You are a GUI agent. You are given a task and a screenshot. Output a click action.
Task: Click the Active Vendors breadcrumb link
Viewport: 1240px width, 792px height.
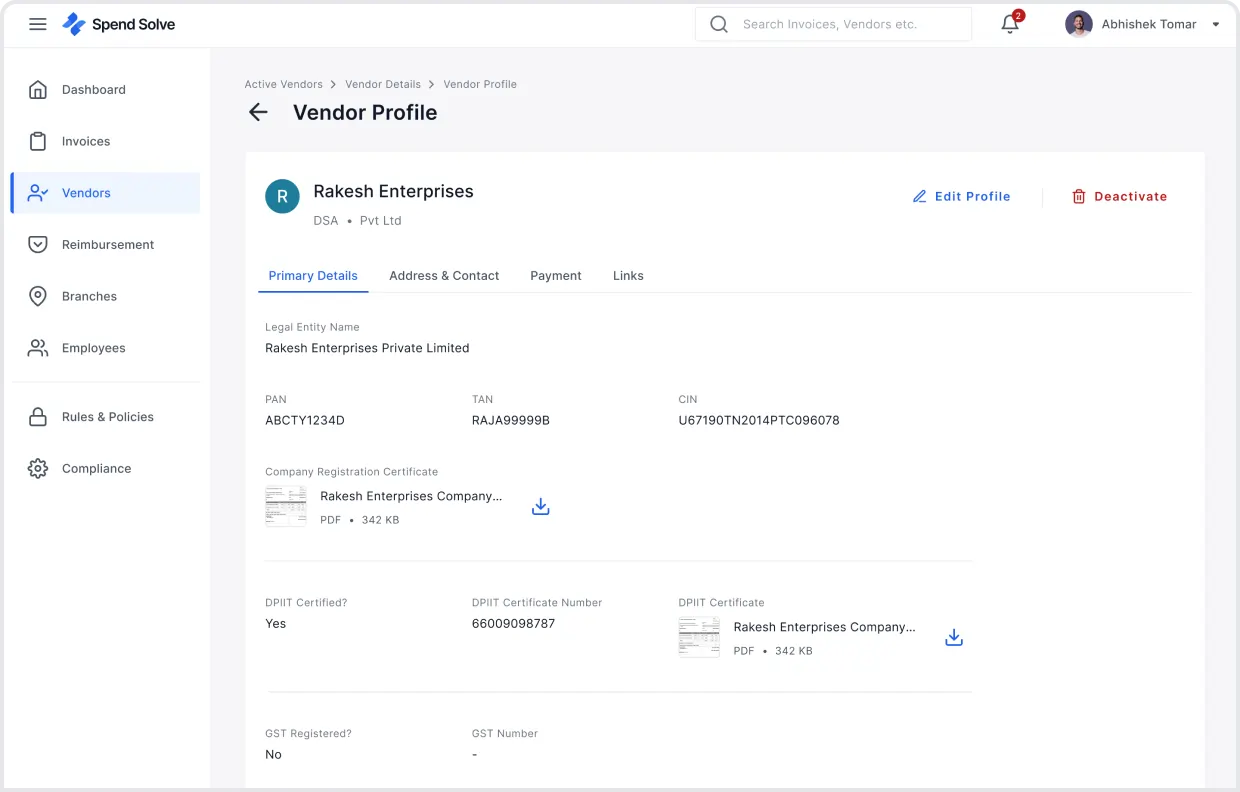tap(283, 85)
